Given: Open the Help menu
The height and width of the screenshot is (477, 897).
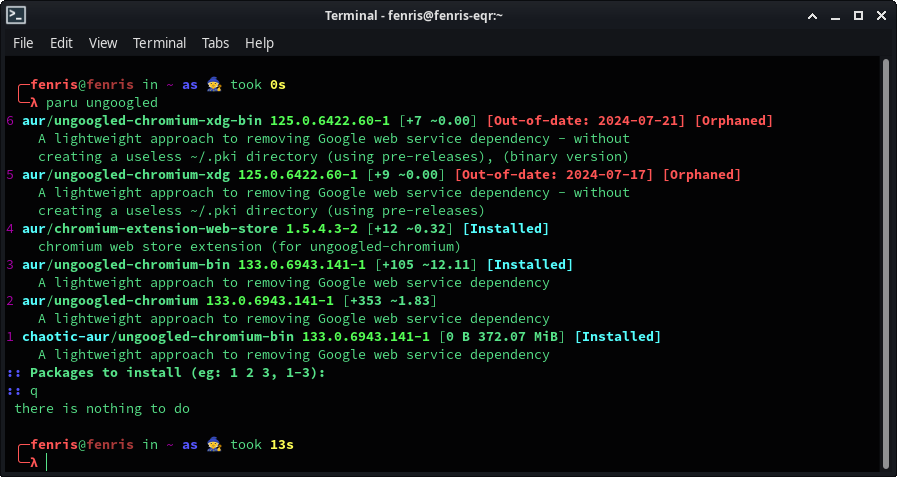Looking at the screenshot, I should [x=259, y=43].
